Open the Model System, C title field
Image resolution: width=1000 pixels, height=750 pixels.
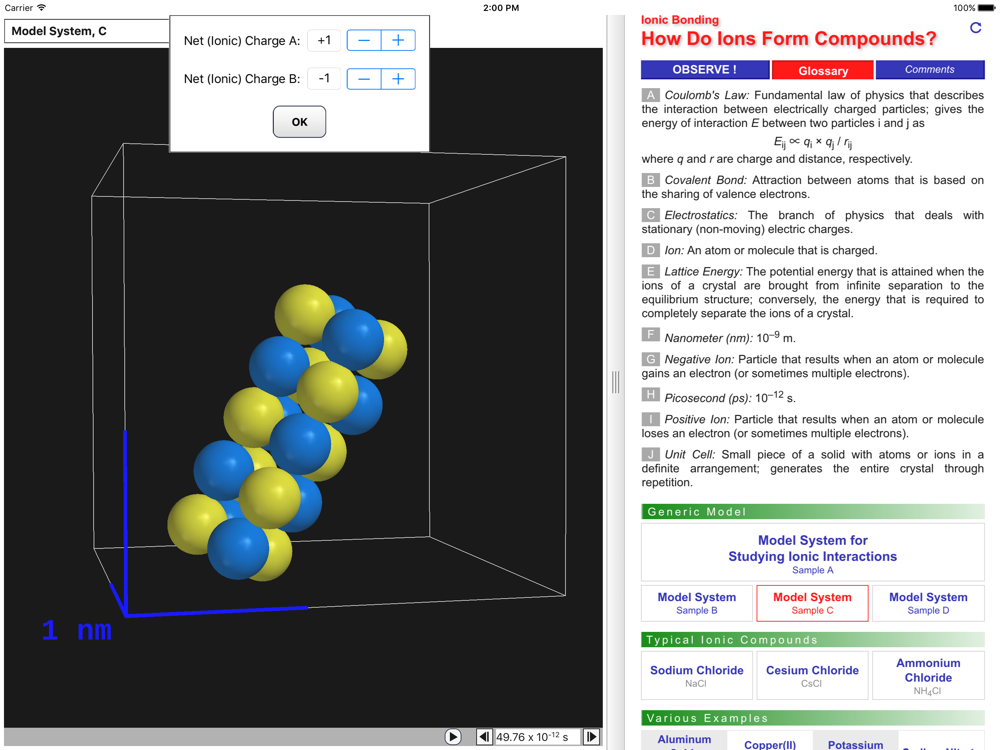[87, 31]
